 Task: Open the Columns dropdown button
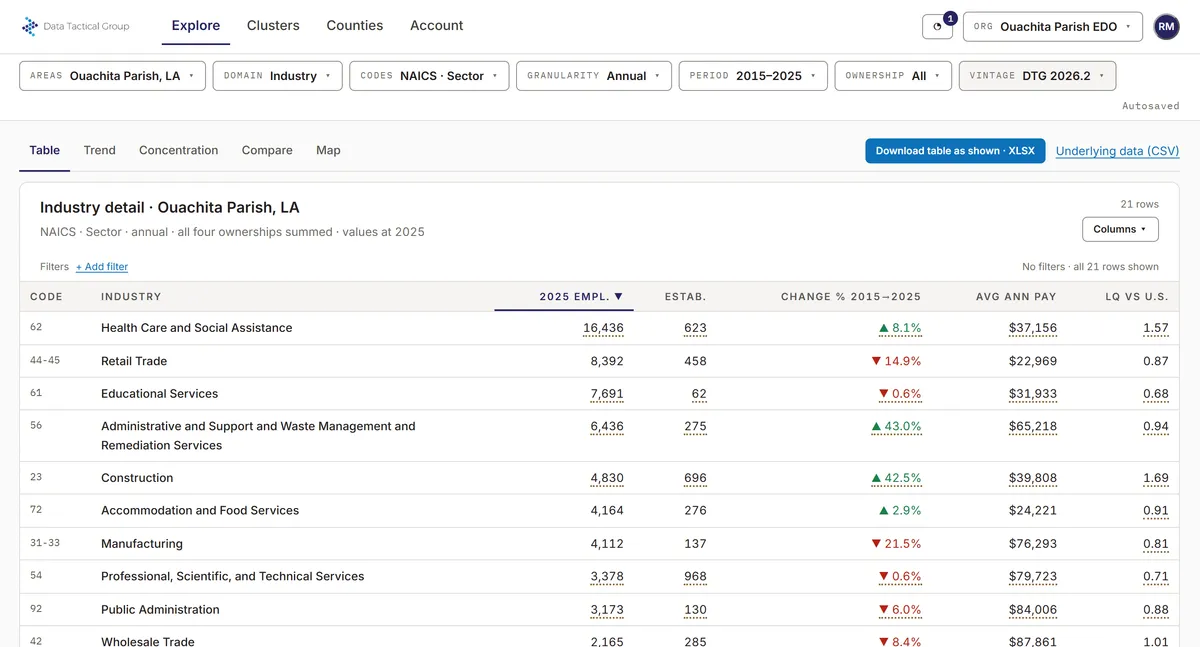click(1120, 229)
